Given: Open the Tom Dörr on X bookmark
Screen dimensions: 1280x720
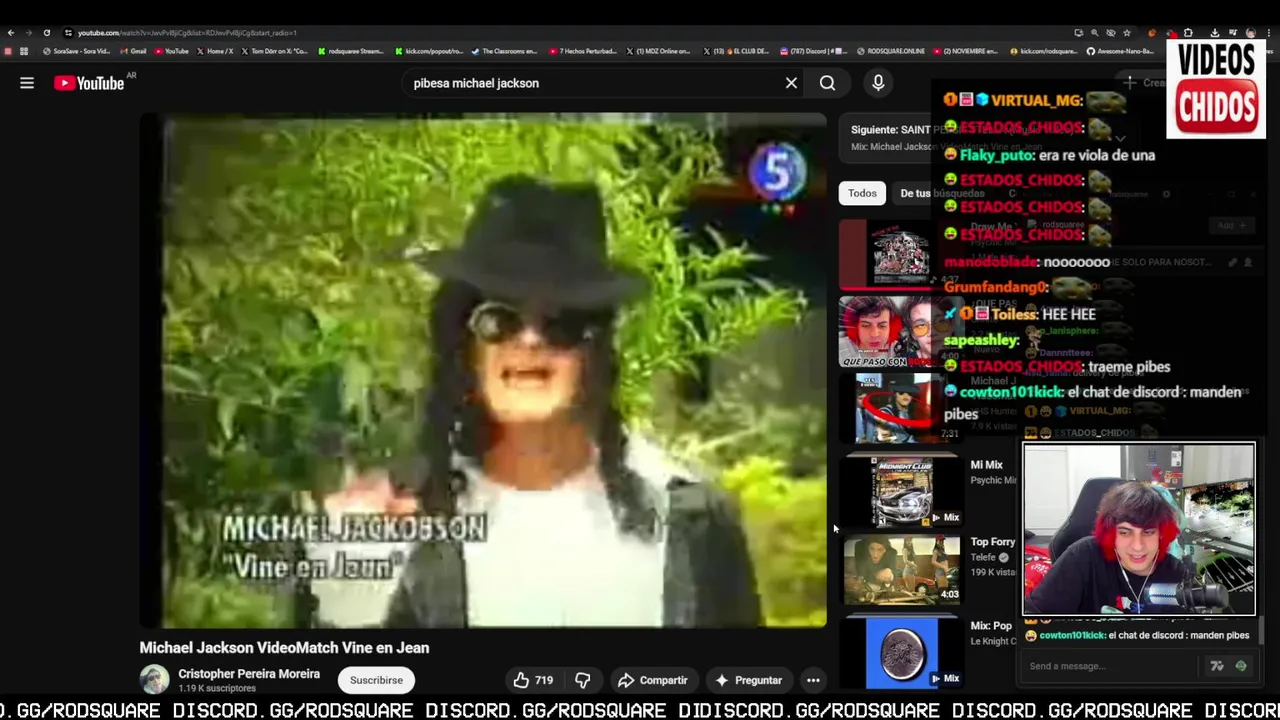Looking at the screenshot, I should (274, 51).
